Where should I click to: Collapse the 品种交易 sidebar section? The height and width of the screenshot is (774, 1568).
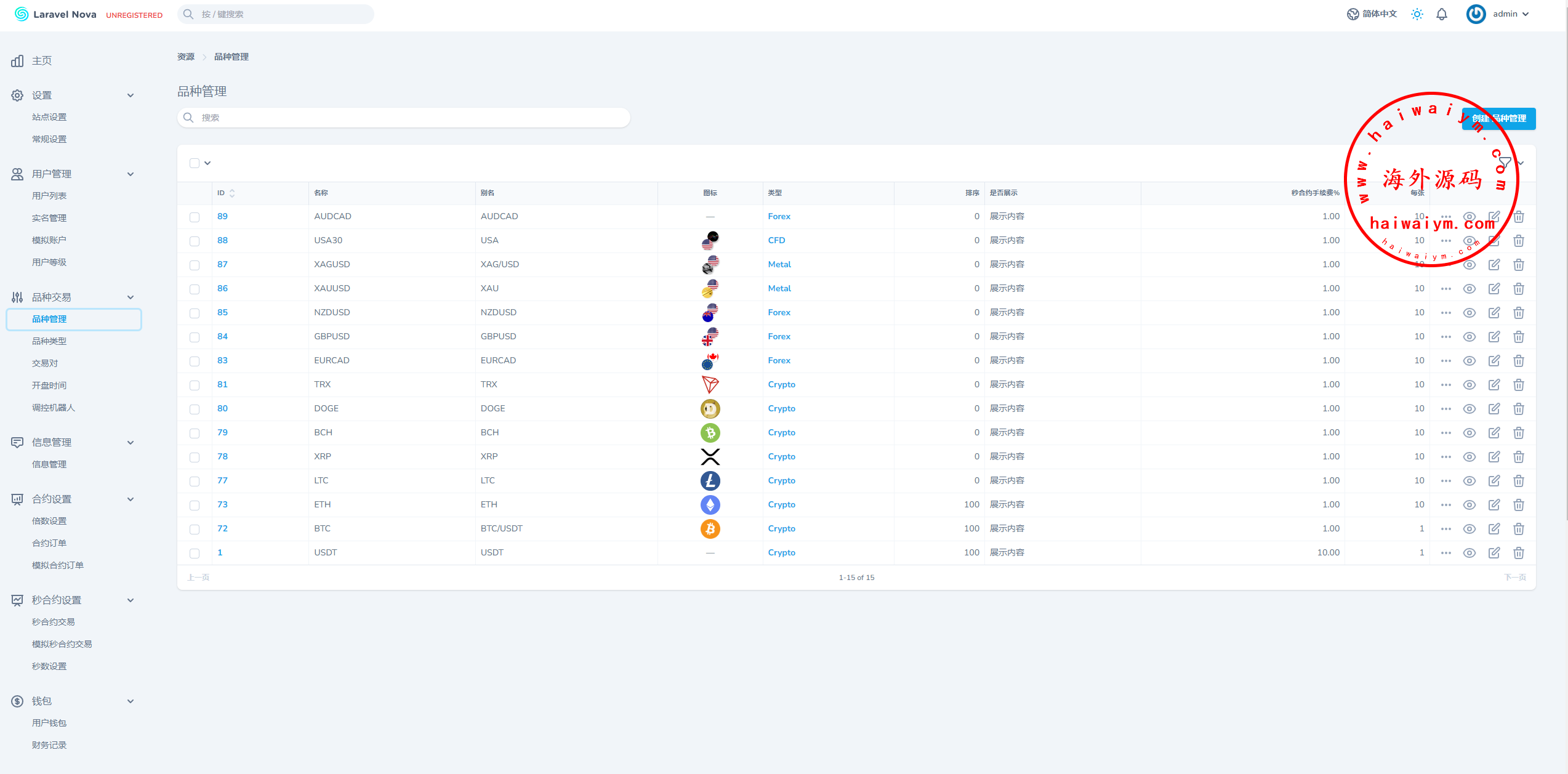(x=130, y=297)
